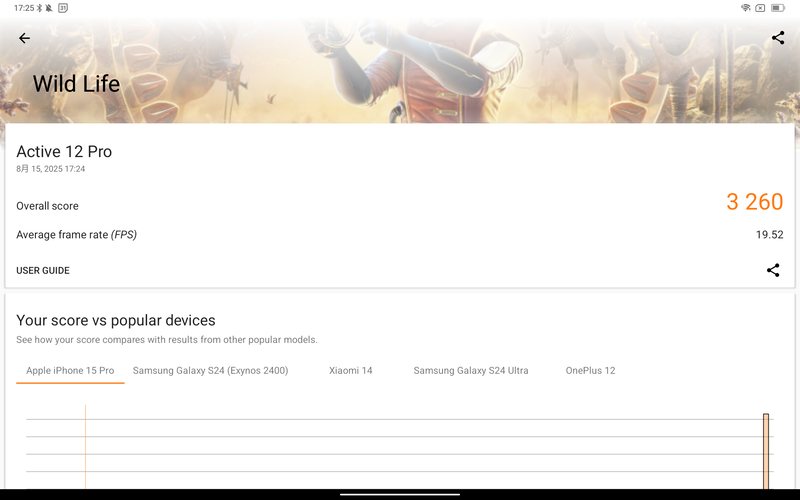
Task: Tap the status bar clock 17:25
Action: click(24, 8)
